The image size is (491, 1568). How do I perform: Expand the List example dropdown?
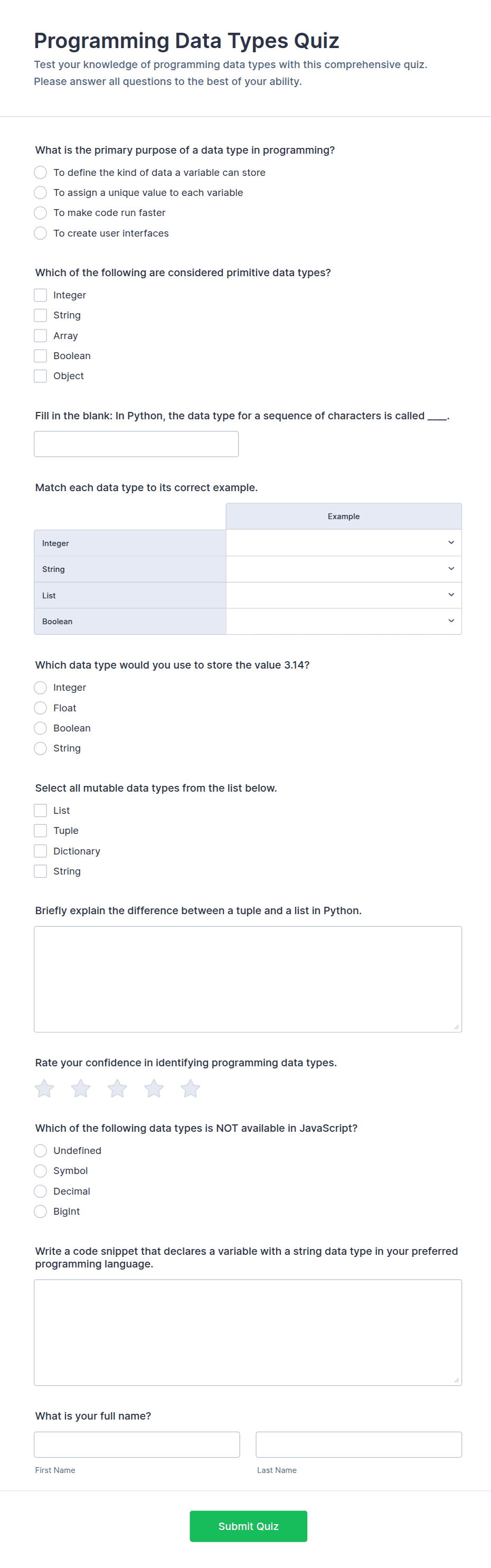344,595
